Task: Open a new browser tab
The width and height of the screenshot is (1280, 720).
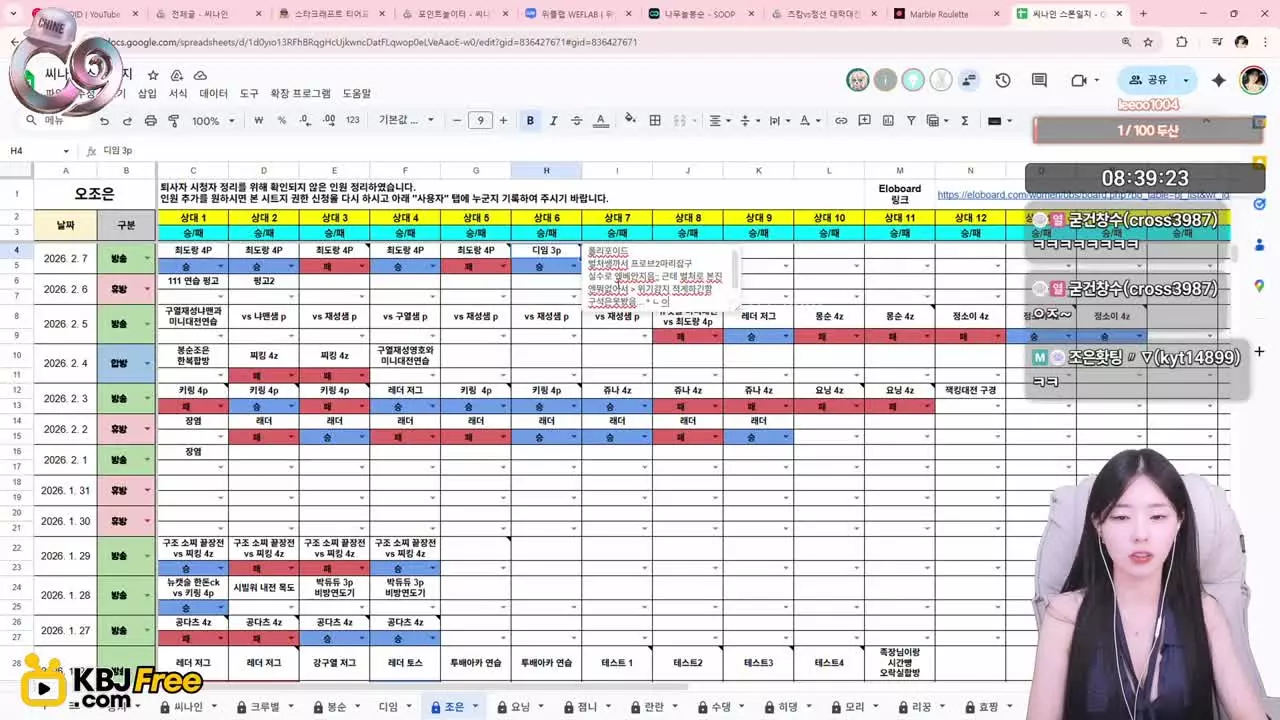Action: click(x=1143, y=14)
